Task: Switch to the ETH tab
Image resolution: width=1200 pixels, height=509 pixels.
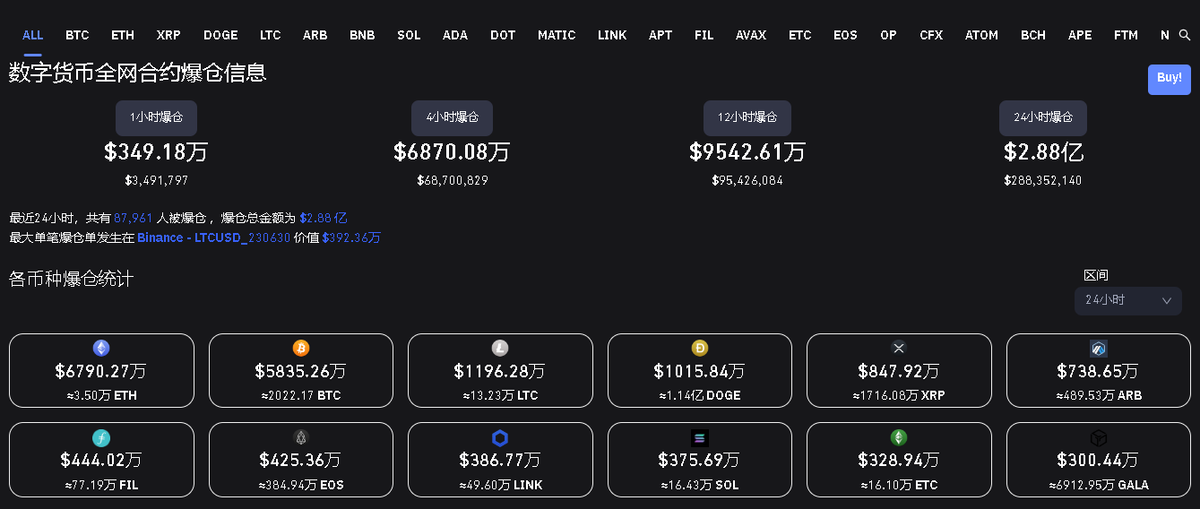Action: pyautogui.click(x=123, y=35)
